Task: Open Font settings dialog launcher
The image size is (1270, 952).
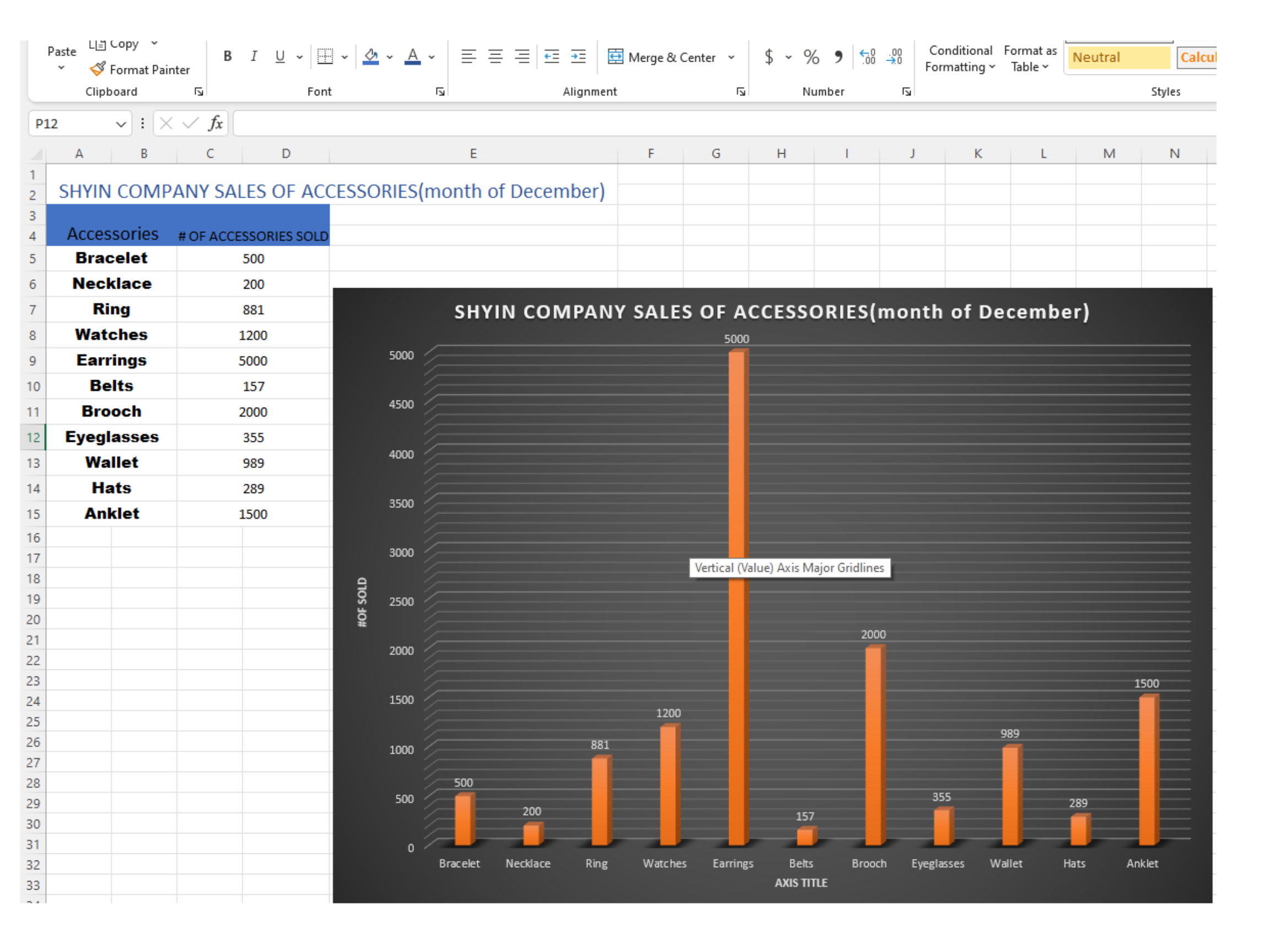Action: [440, 91]
